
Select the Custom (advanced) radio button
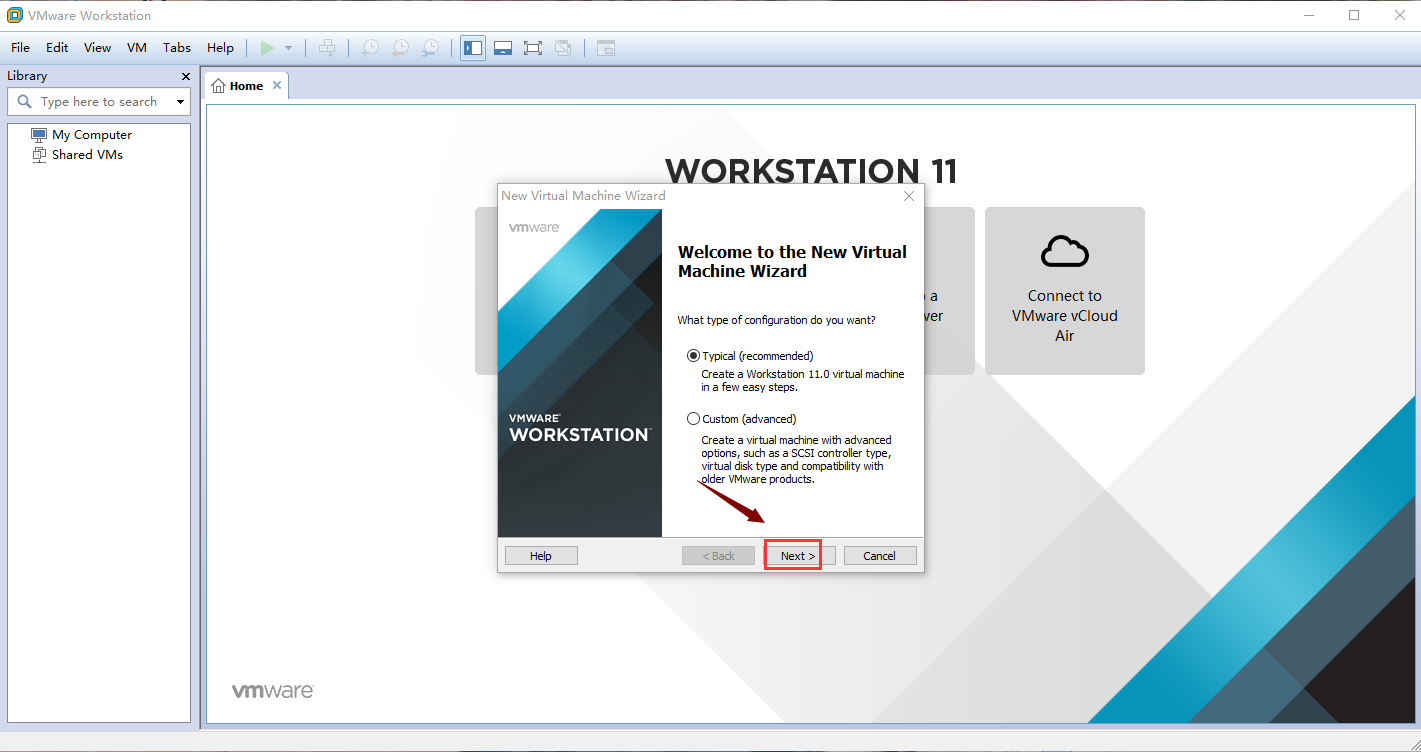click(694, 419)
